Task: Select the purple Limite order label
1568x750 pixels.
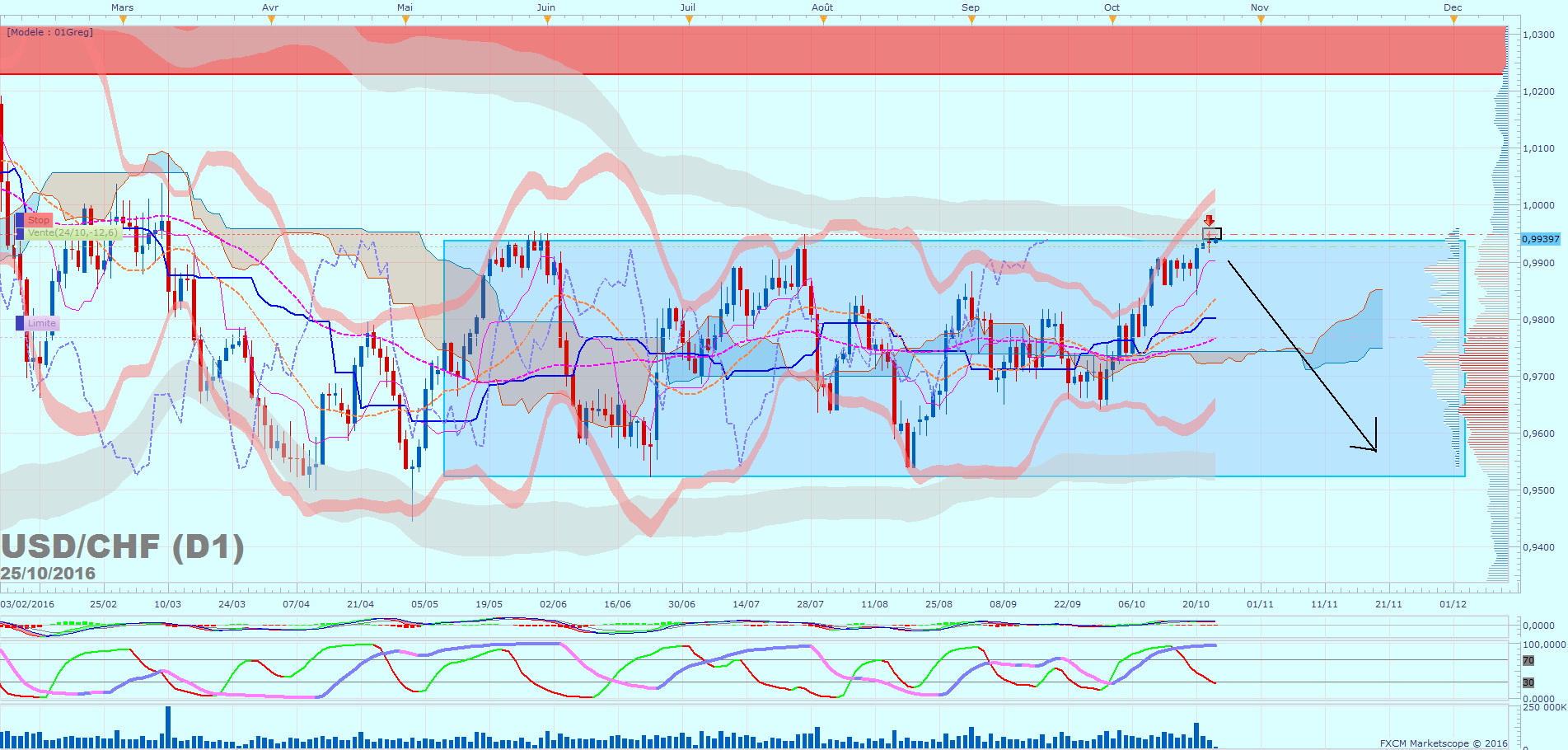Action: click(x=42, y=323)
